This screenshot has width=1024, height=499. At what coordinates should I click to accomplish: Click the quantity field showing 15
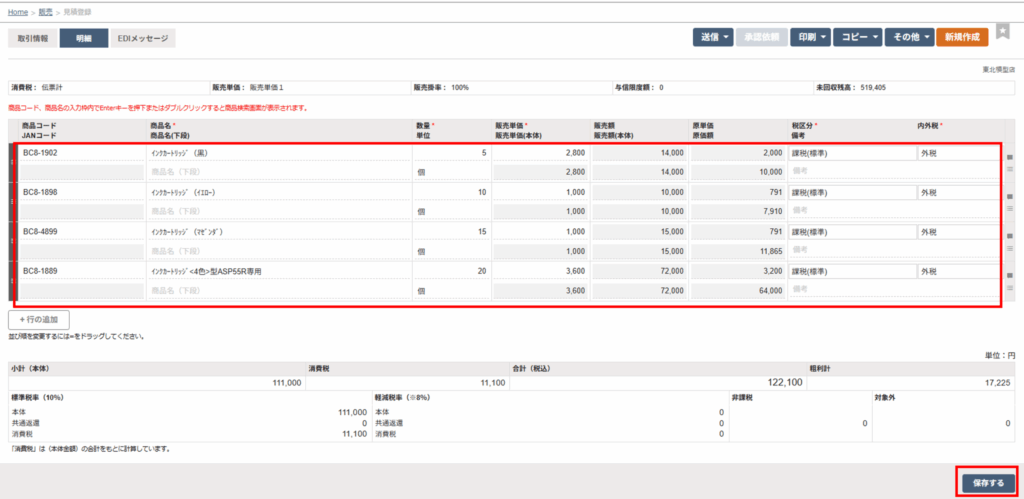pos(451,232)
